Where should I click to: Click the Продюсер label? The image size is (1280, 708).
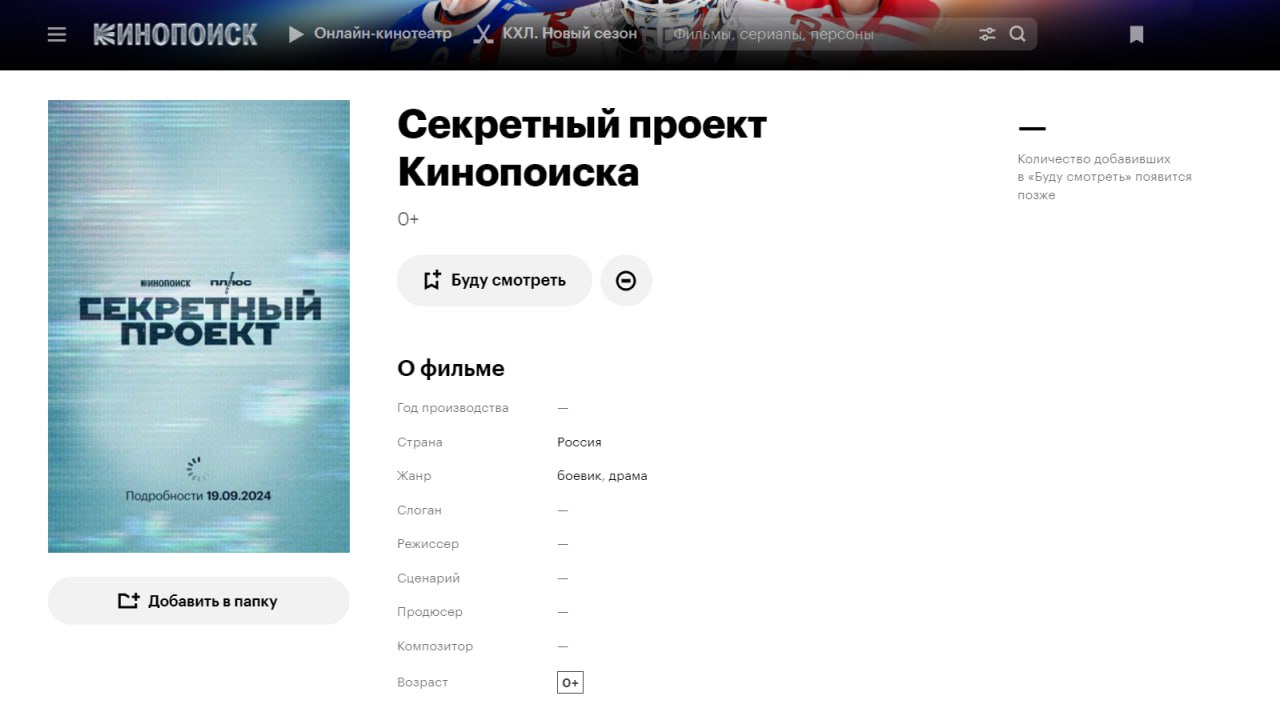point(430,612)
